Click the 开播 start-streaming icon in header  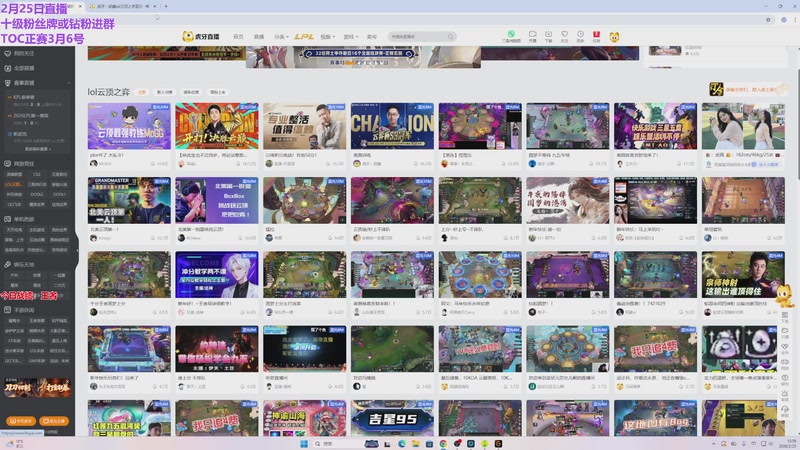pyautogui.click(x=532, y=34)
